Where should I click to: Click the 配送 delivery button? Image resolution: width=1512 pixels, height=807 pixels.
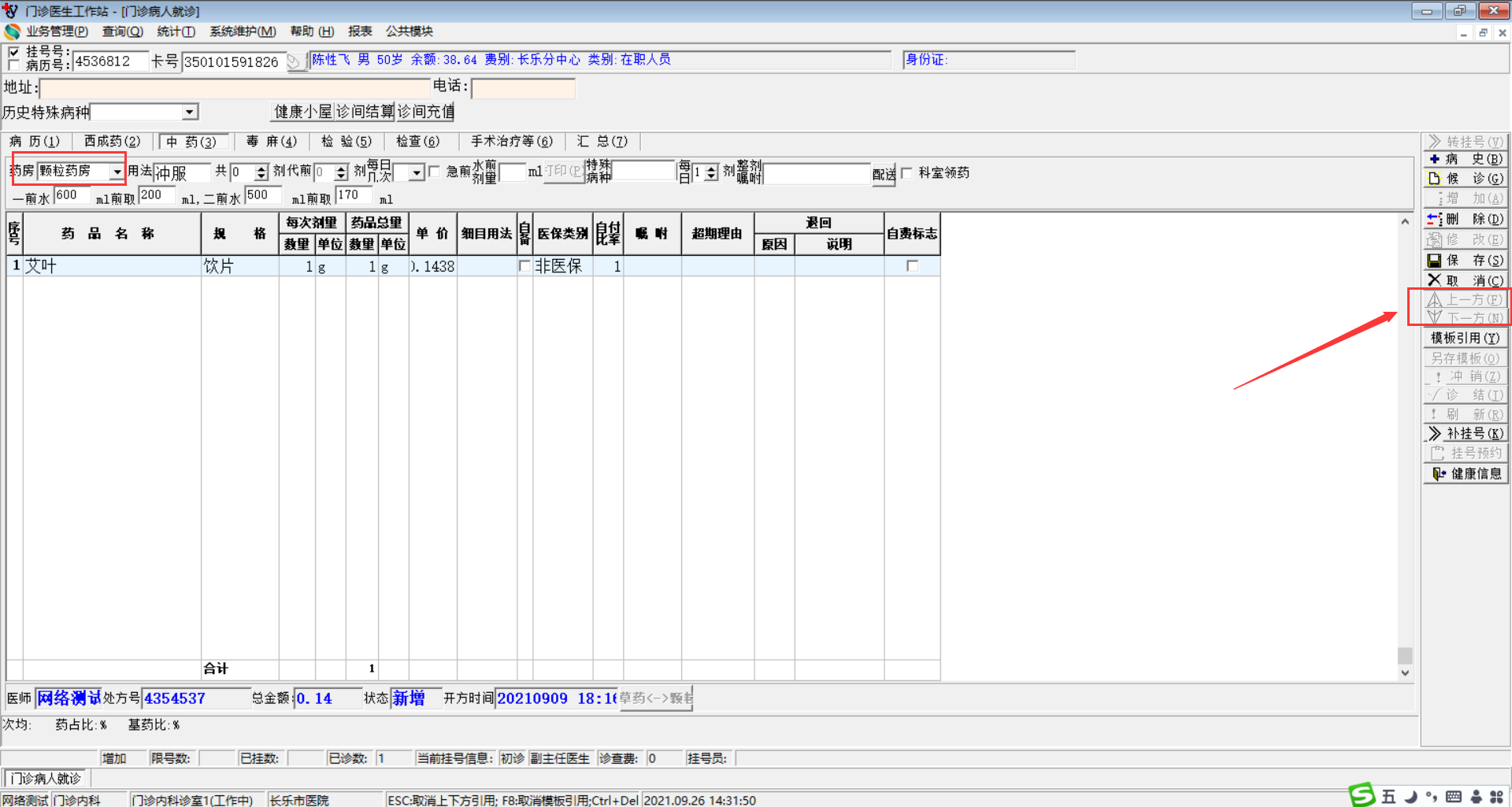pos(884,173)
